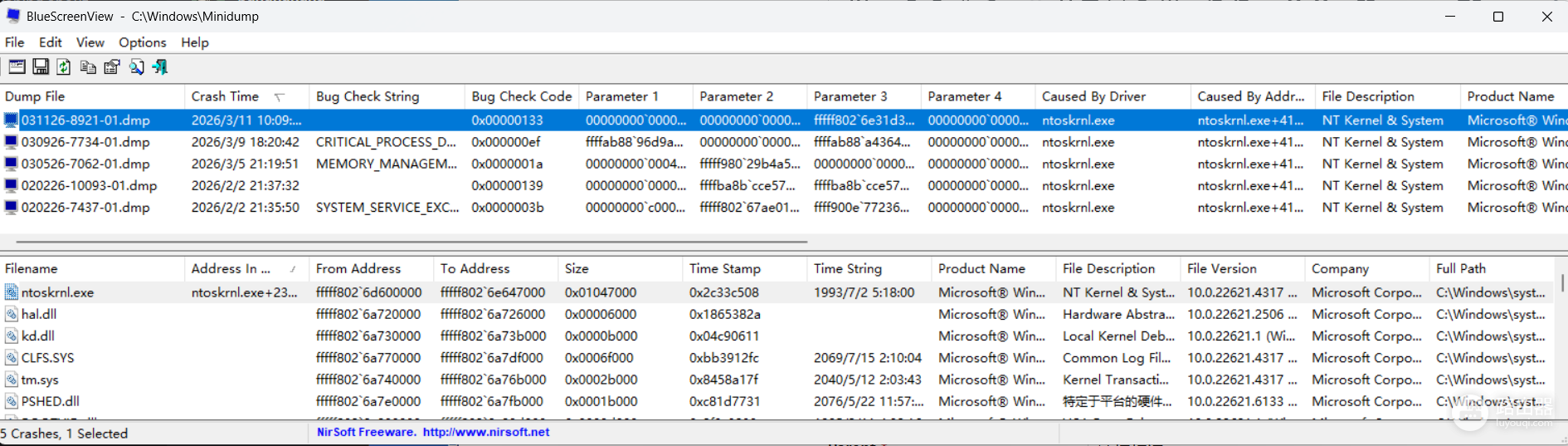The width and height of the screenshot is (1568, 446).
Task: Click crash time 2026/3/5 21:19:51 cell
Action: tap(246, 164)
